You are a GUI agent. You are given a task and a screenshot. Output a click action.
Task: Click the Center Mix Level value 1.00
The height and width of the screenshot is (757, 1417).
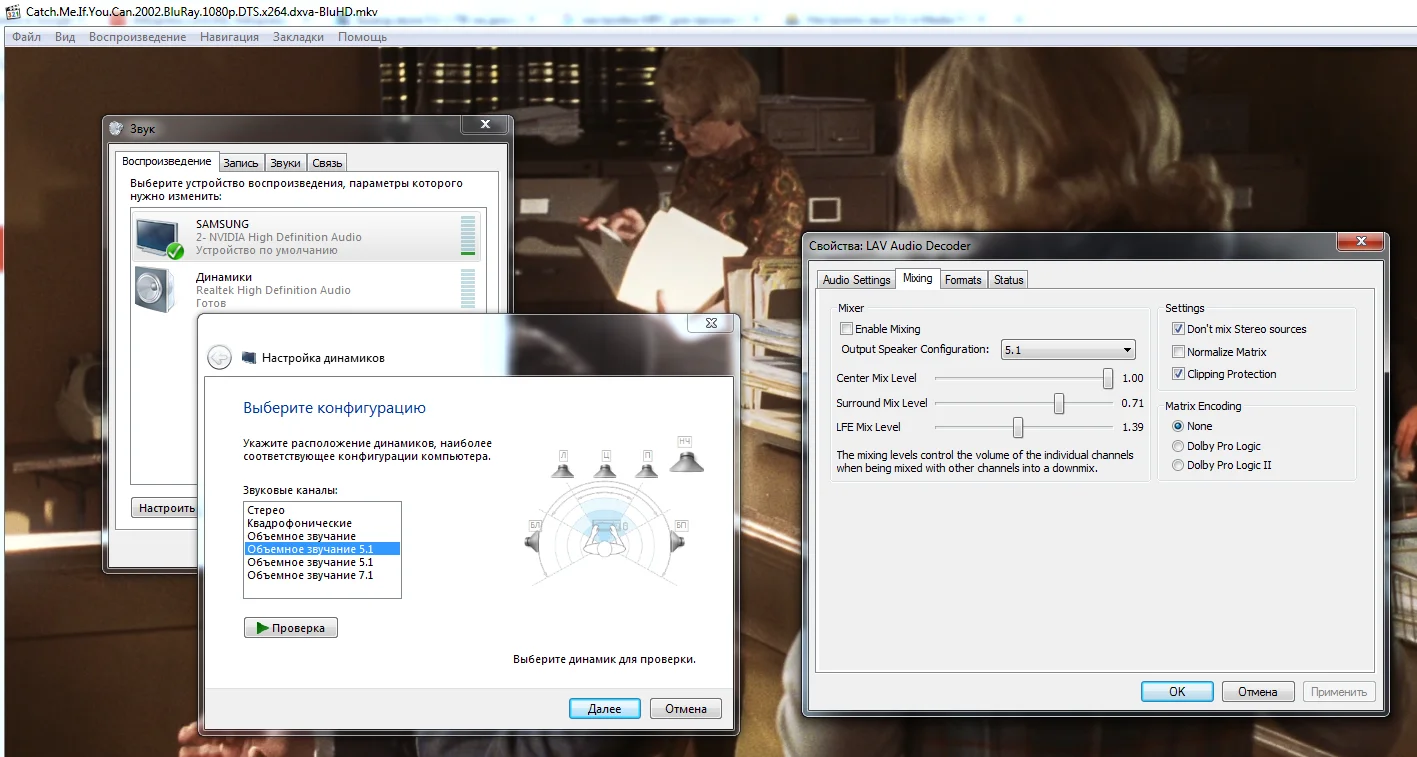[1132, 379]
